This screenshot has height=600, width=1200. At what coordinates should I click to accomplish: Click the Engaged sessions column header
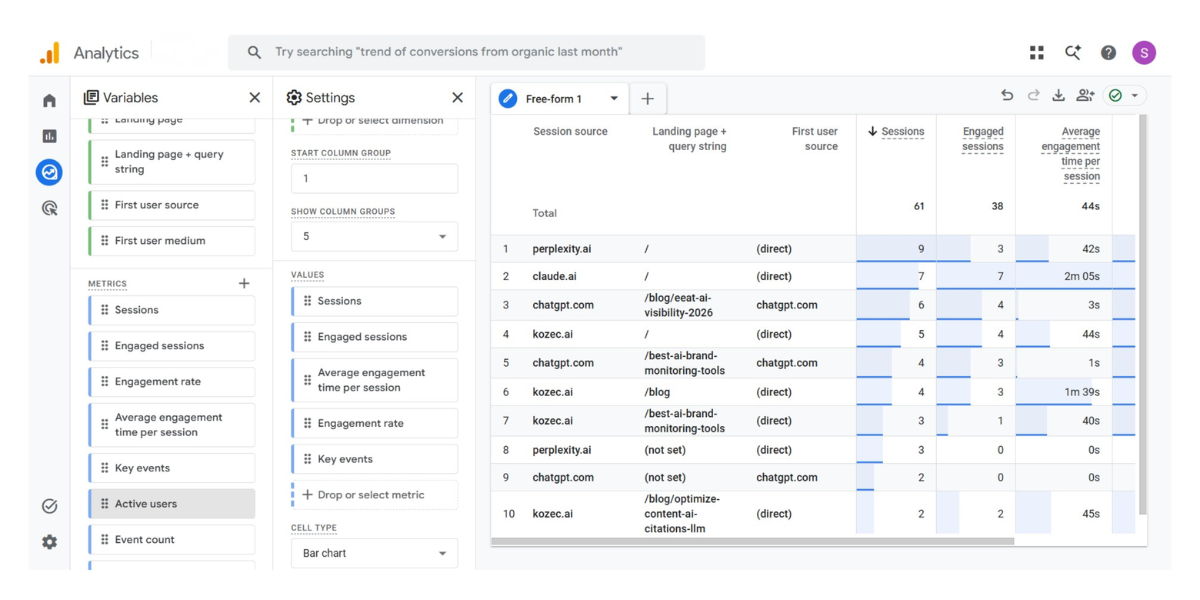tap(982, 139)
